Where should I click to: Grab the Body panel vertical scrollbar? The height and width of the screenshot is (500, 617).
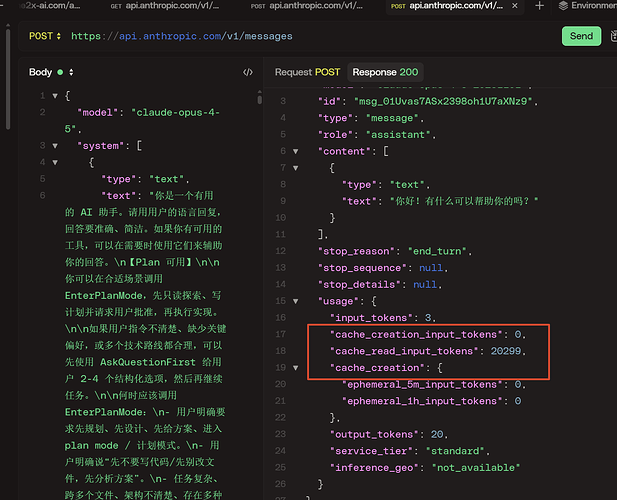click(x=259, y=98)
